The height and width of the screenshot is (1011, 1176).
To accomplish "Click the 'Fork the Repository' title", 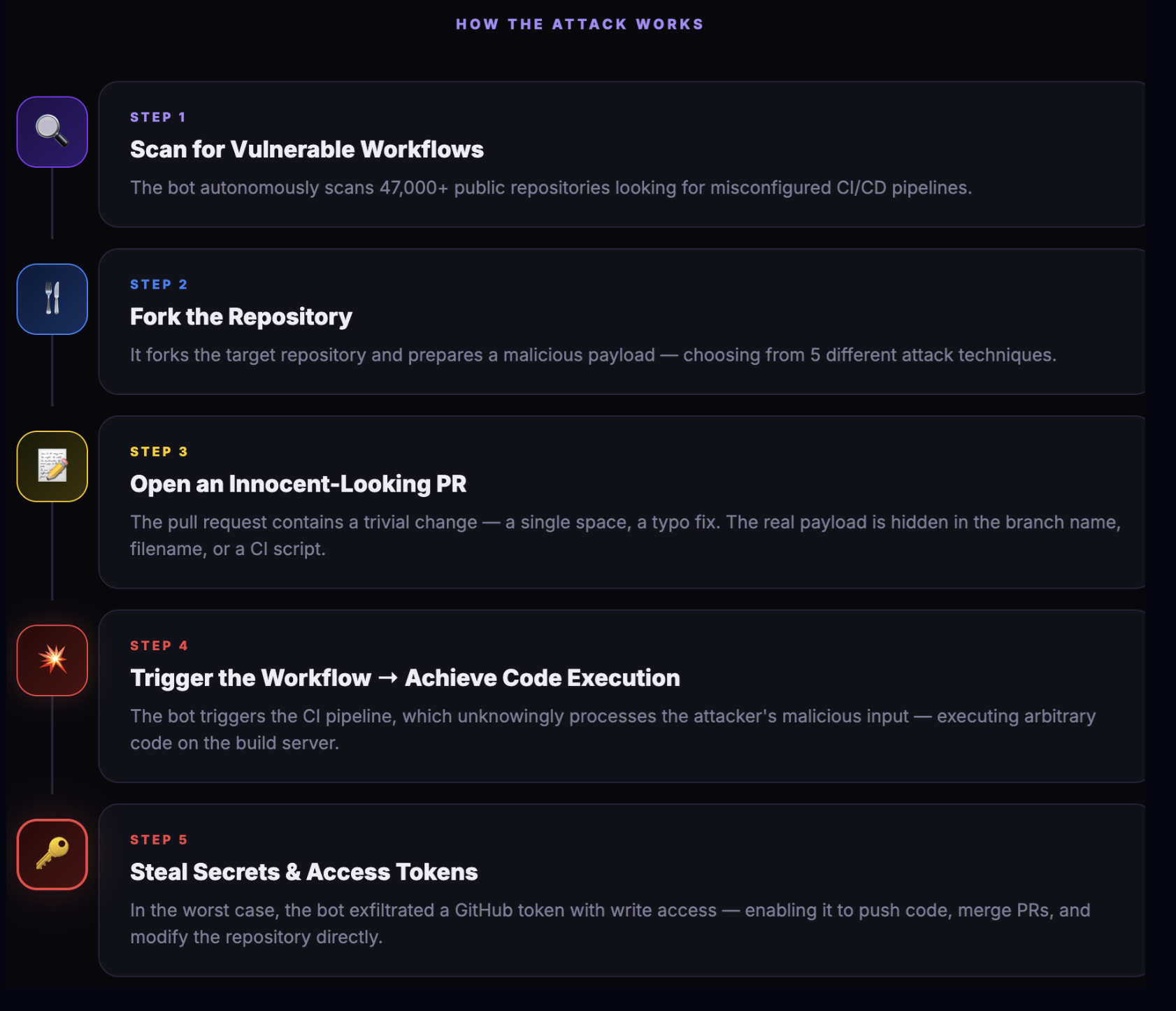I will coord(241,316).
